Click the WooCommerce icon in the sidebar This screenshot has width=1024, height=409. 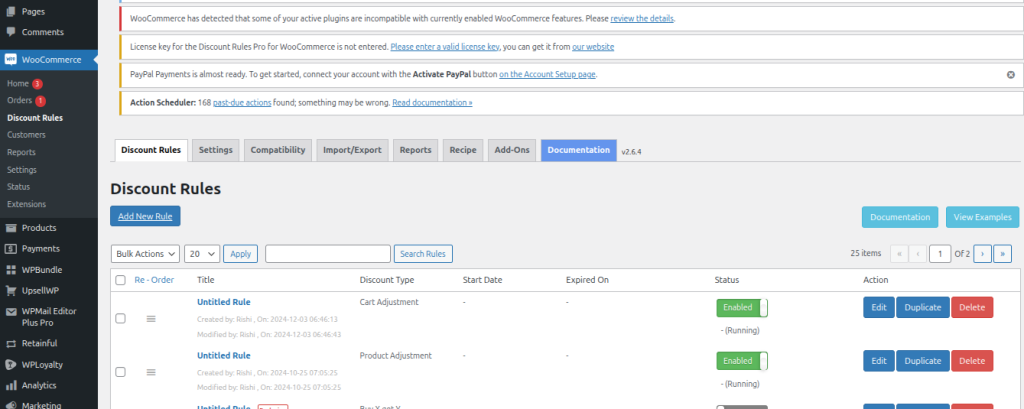[11, 60]
